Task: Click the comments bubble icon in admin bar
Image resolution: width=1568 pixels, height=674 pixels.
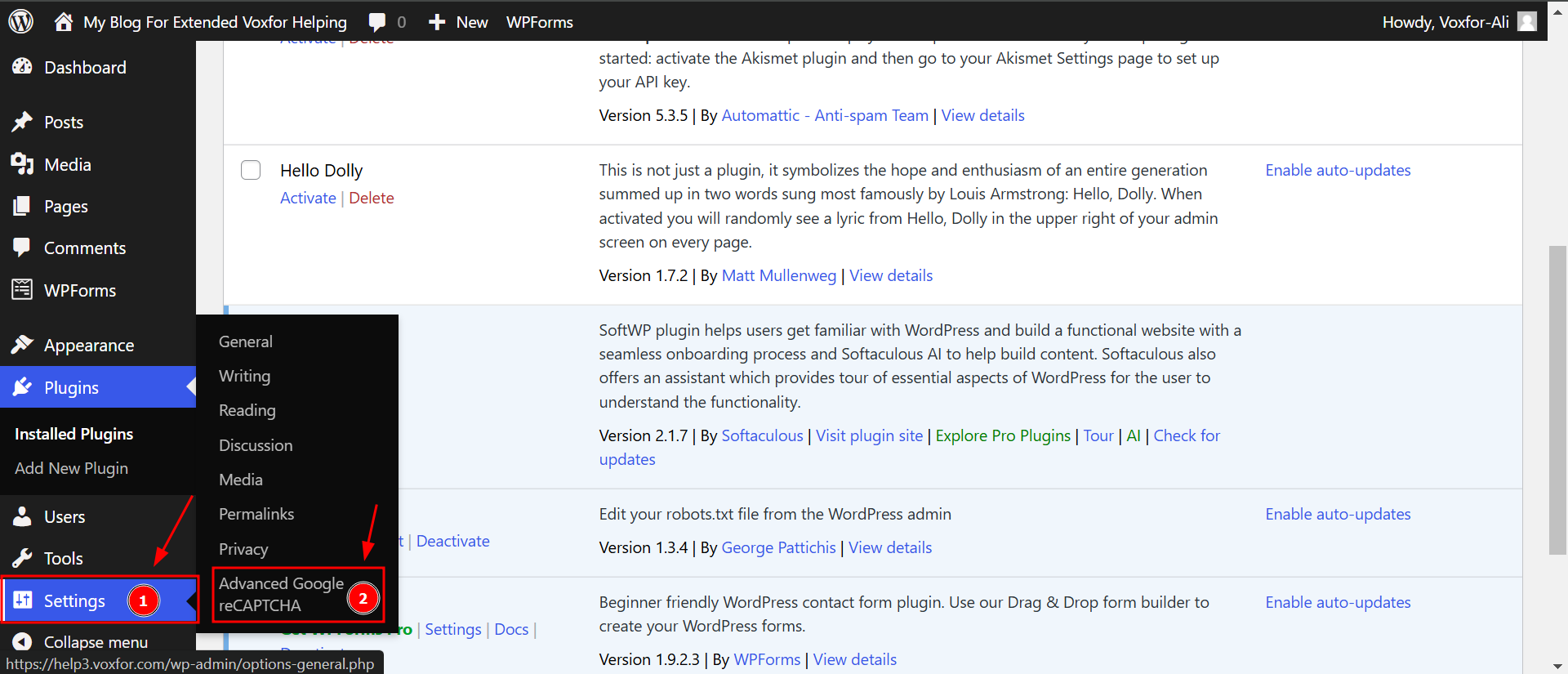Action: (x=377, y=22)
